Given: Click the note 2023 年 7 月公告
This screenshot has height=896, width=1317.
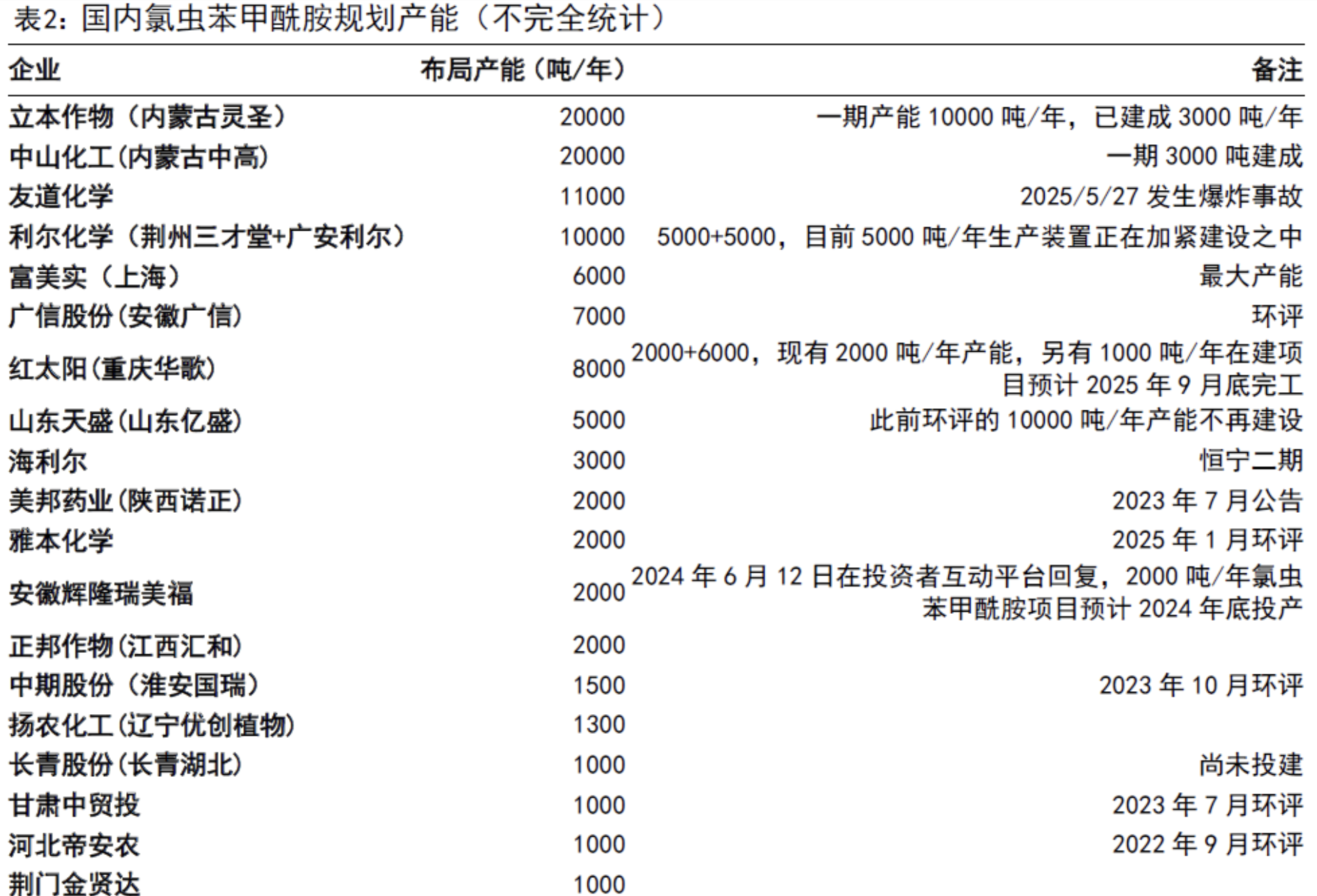Looking at the screenshot, I should 1207,501.
